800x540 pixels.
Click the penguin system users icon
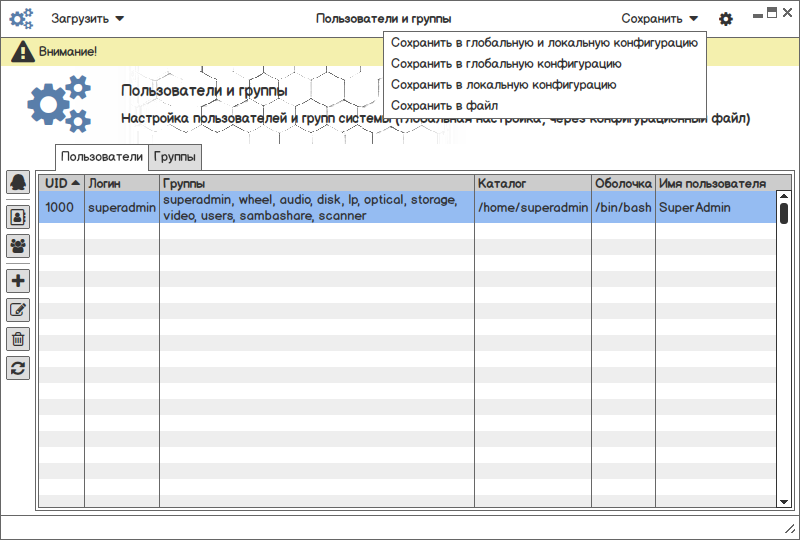18,183
